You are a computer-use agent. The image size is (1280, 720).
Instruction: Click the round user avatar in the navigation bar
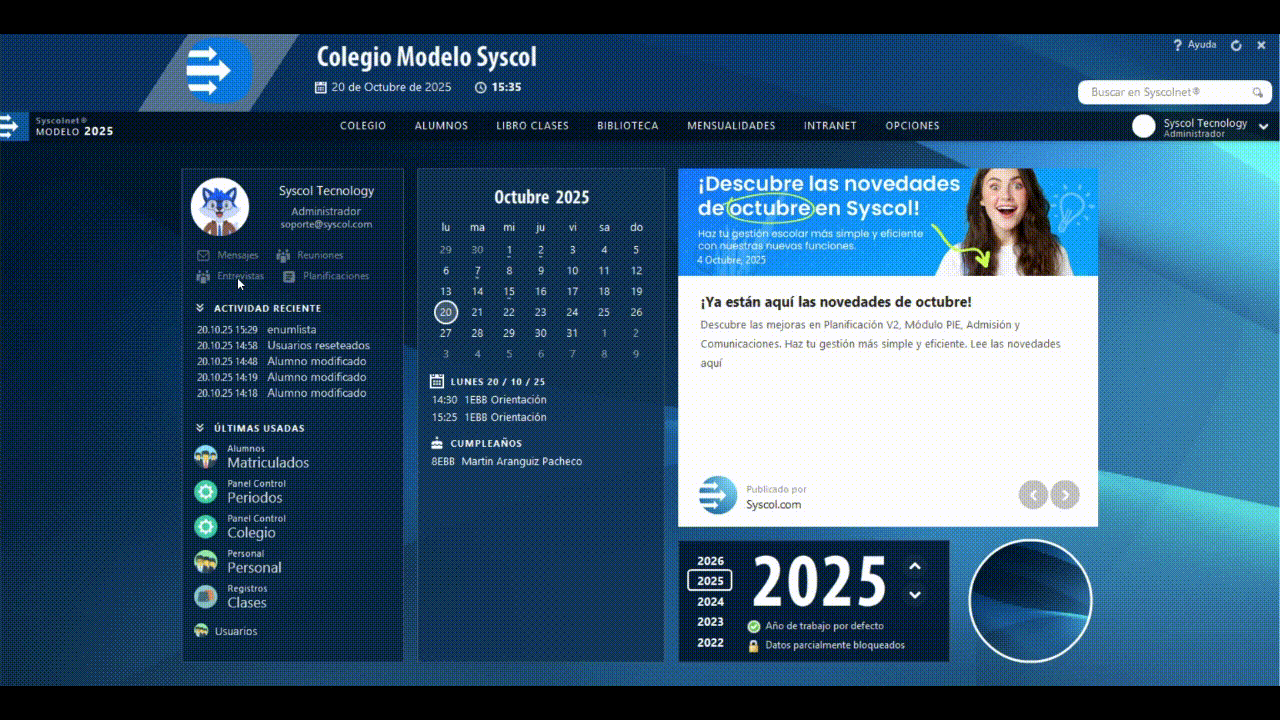[1144, 126]
